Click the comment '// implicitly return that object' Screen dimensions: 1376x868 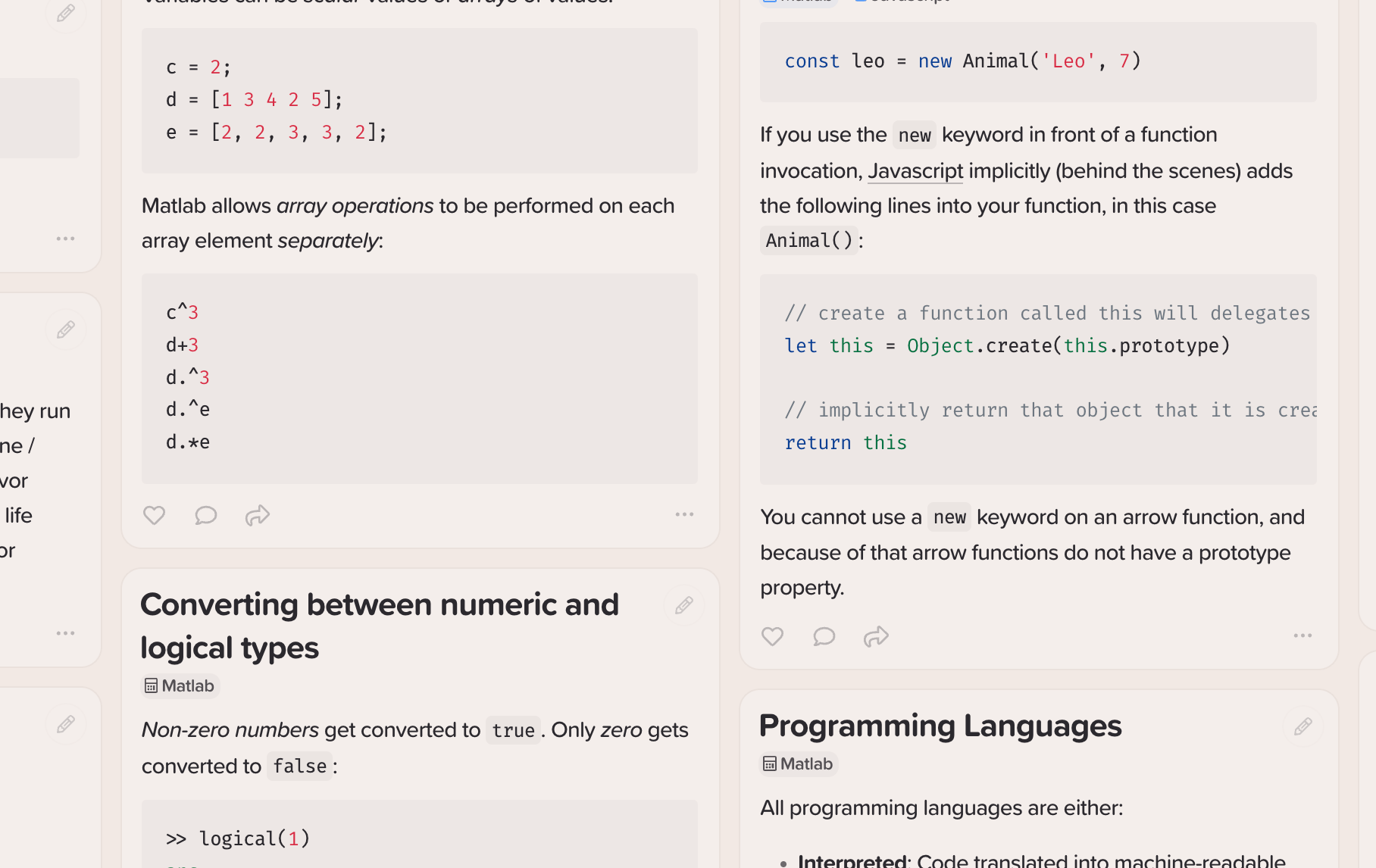pos(1050,411)
